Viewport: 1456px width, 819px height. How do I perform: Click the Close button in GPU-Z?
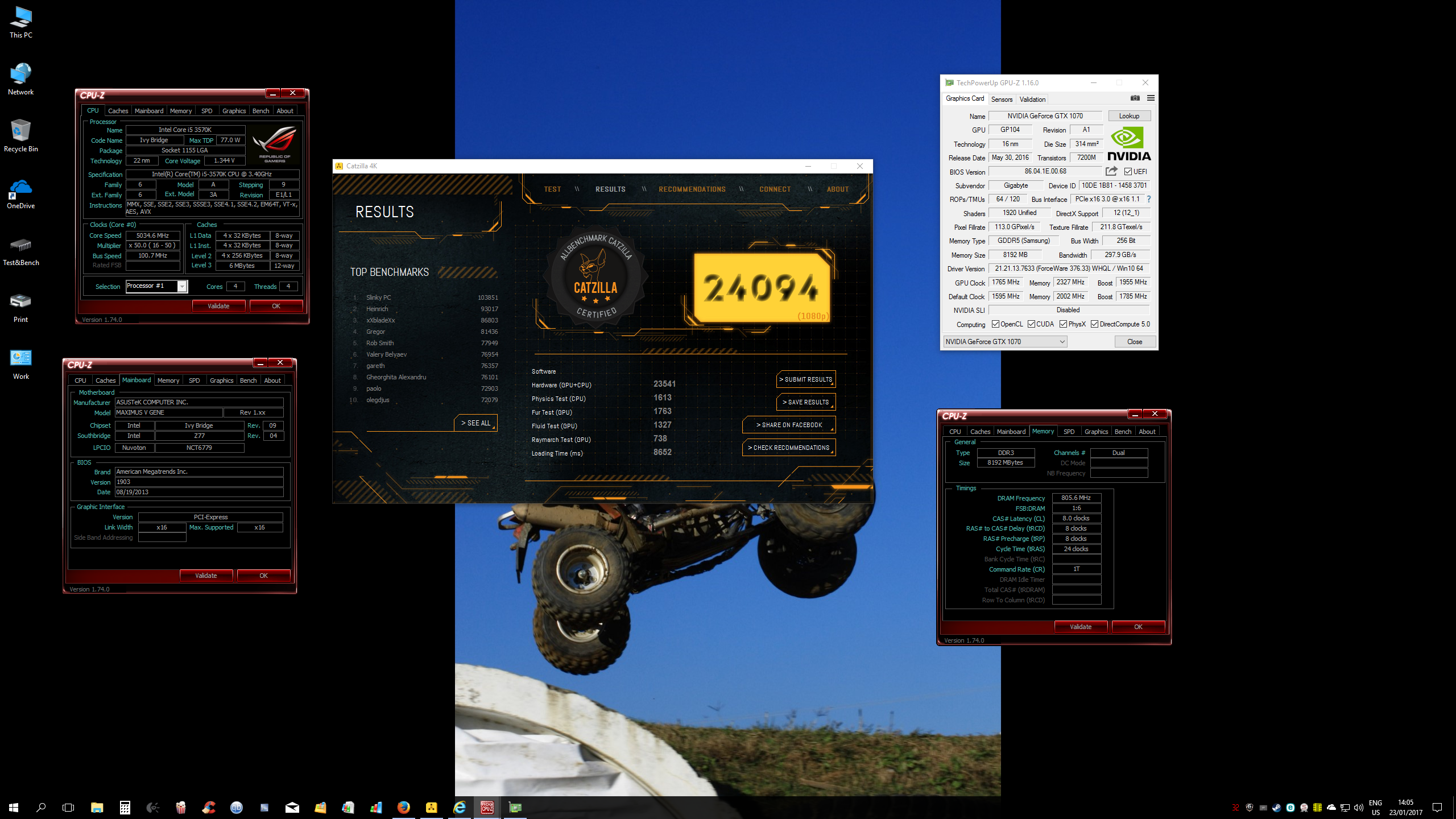(1135, 342)
